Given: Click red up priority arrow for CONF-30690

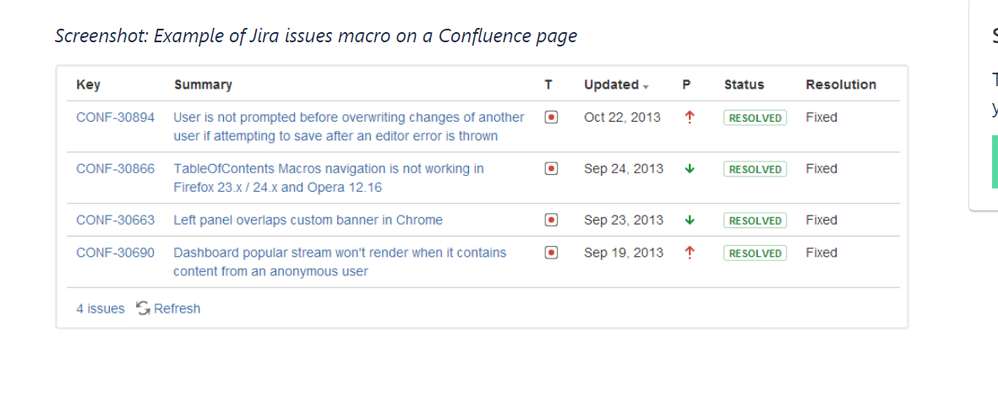Looking at the screenshot, I should click(x=689, y=253).
